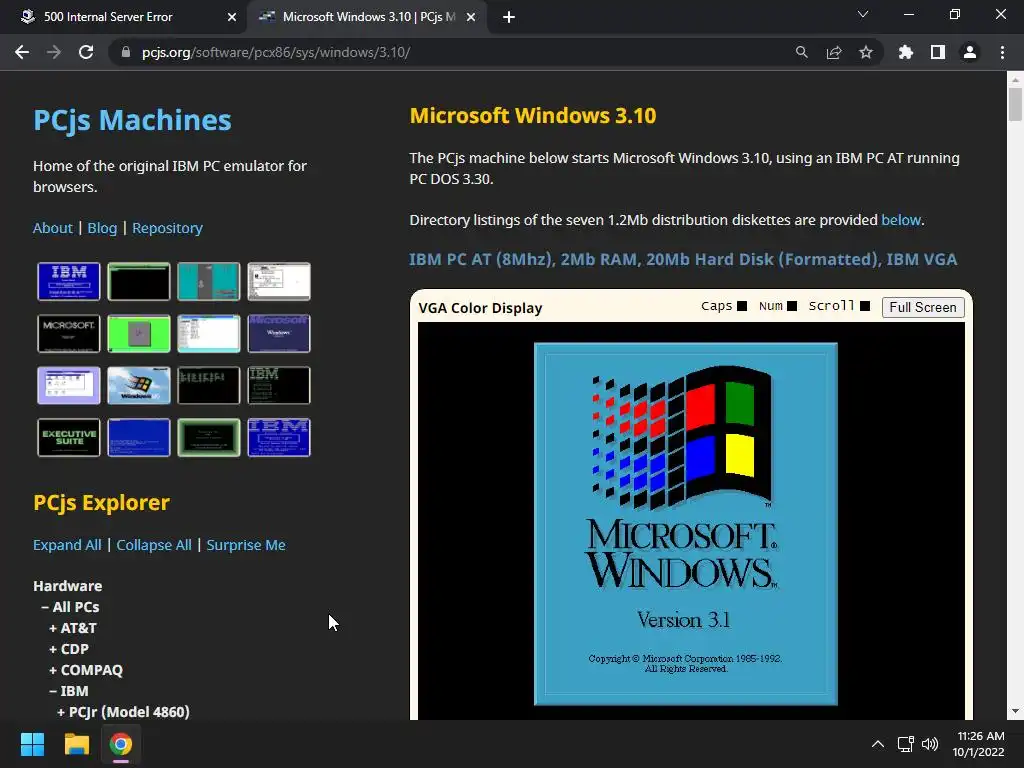Open the Blog link
Image resolution: width=1024 pixels, height=768 pixels.
tap(103, 228)
